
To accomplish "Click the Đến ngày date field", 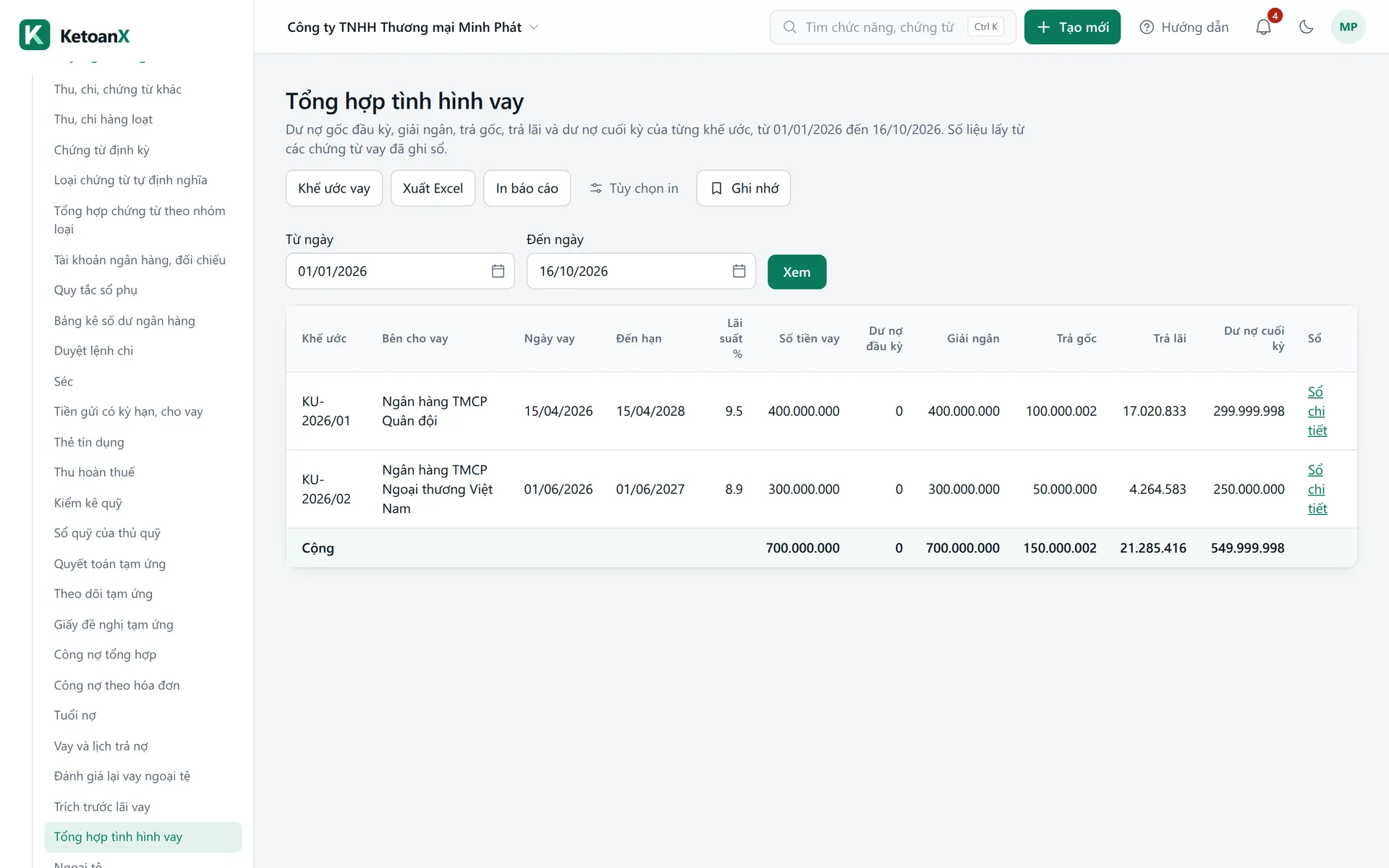I will point(641,271).
